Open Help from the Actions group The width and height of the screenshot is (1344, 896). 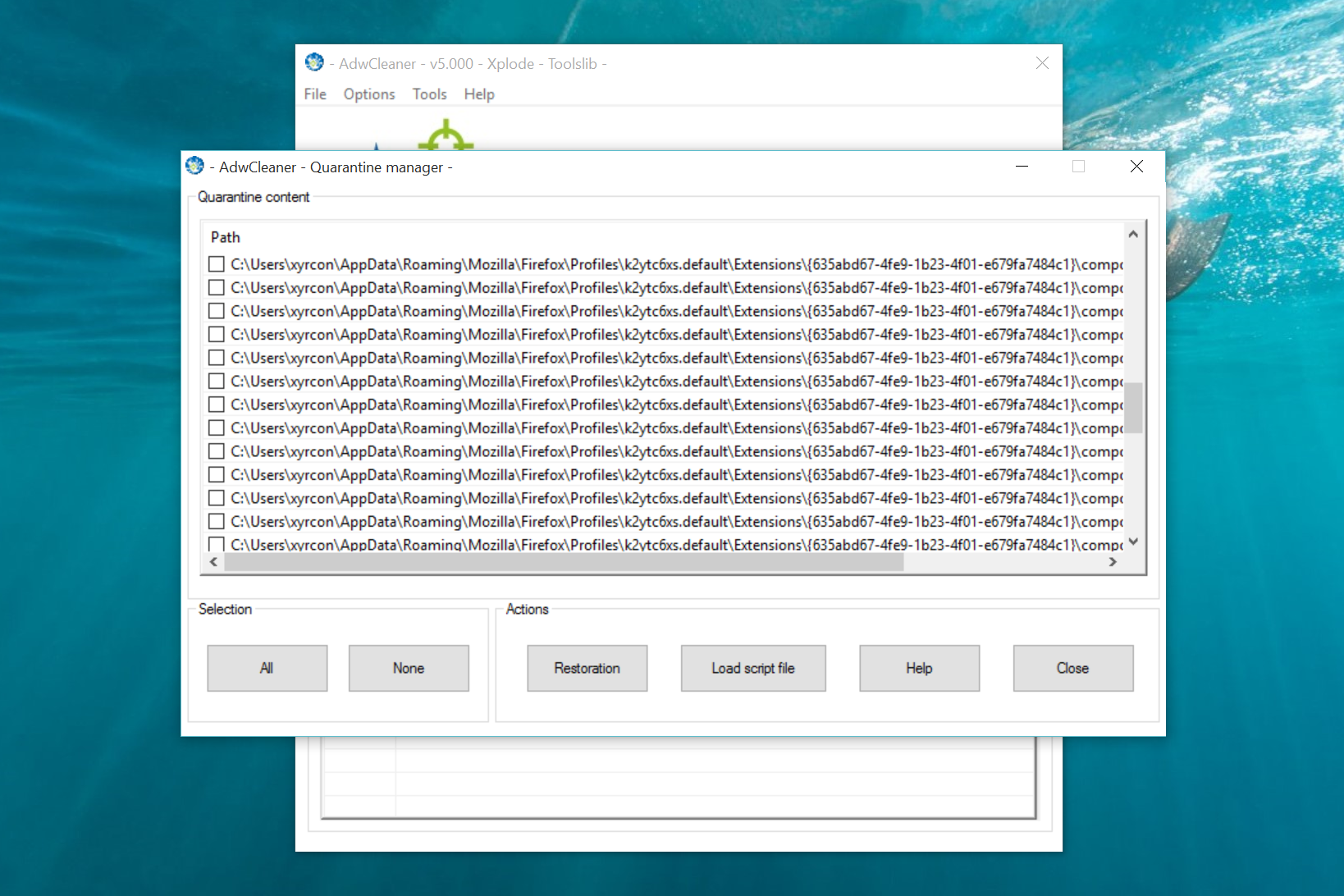(x=920, y=668)
